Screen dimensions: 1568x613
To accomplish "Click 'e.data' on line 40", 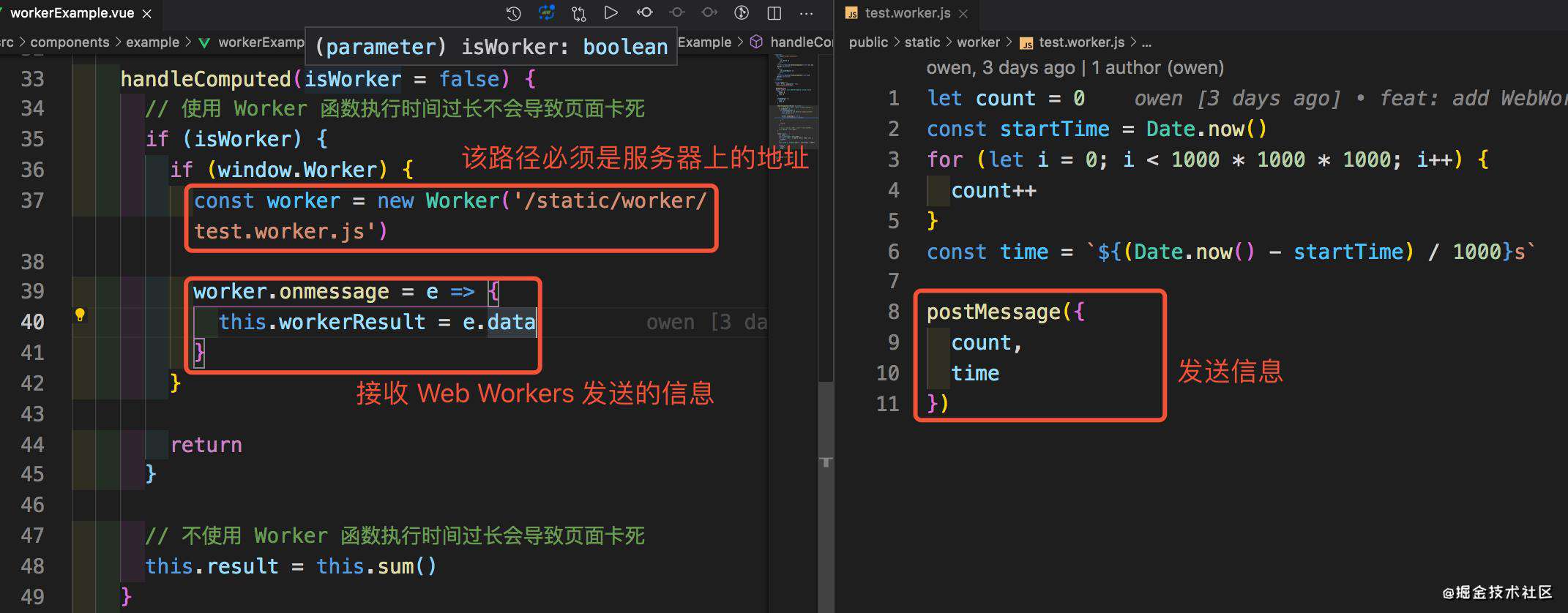I will click(499, 323).
